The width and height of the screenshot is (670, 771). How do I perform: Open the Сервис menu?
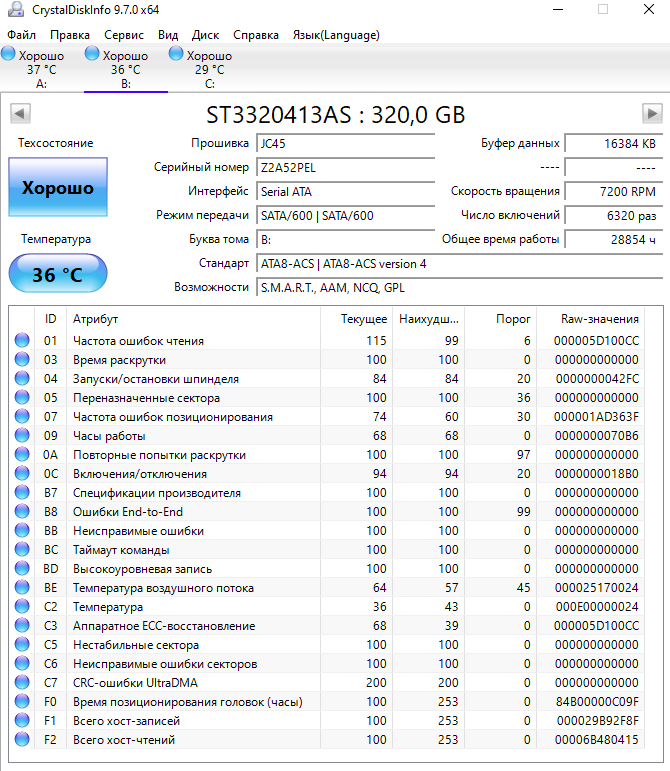click(x=124, y=35)
